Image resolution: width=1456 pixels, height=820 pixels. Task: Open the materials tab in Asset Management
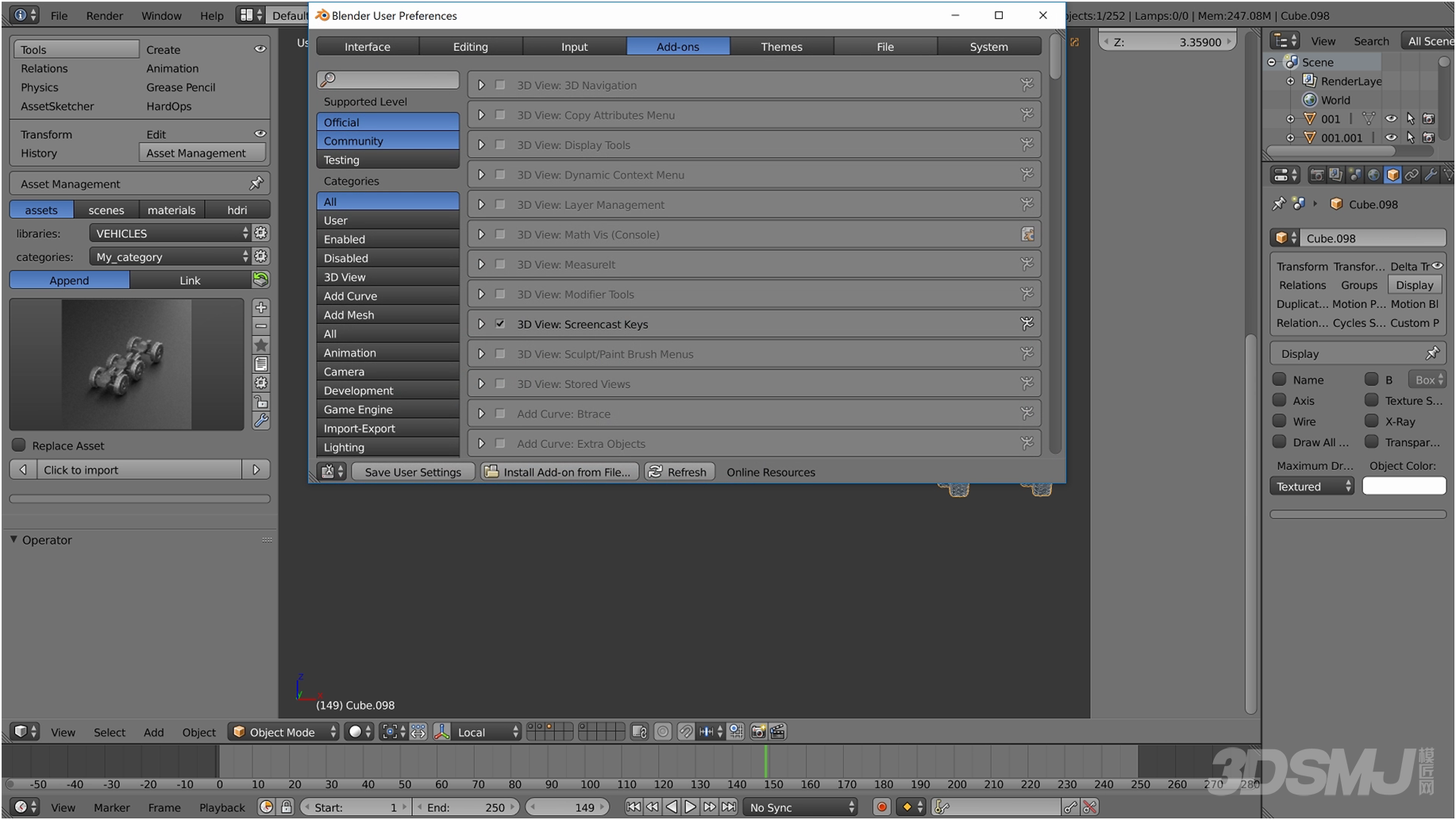(x=171, y=210)
